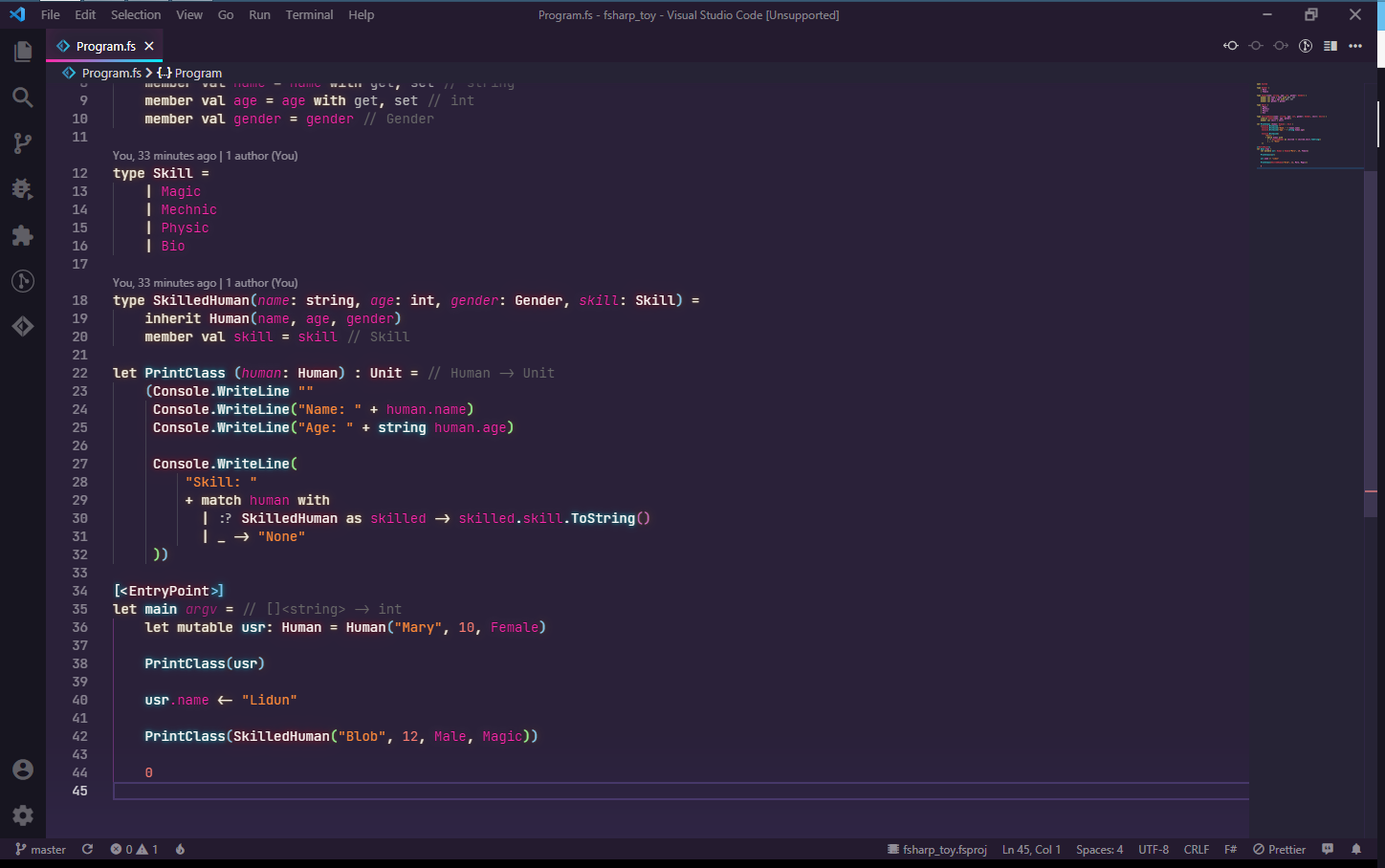
Task: Open the F# language mode selector
Action: tap(1230, 849)
